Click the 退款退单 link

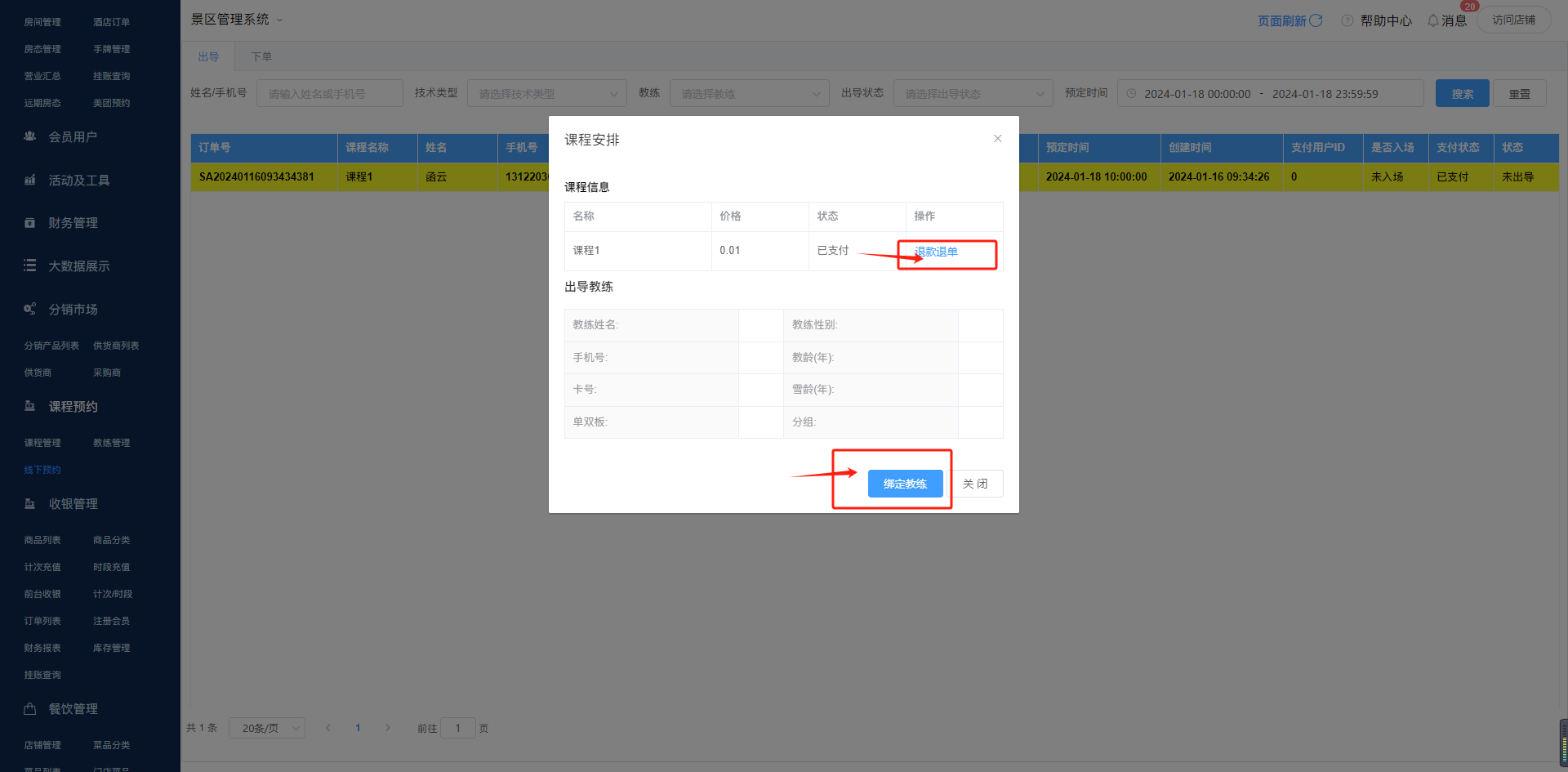[x=936, y=252]
